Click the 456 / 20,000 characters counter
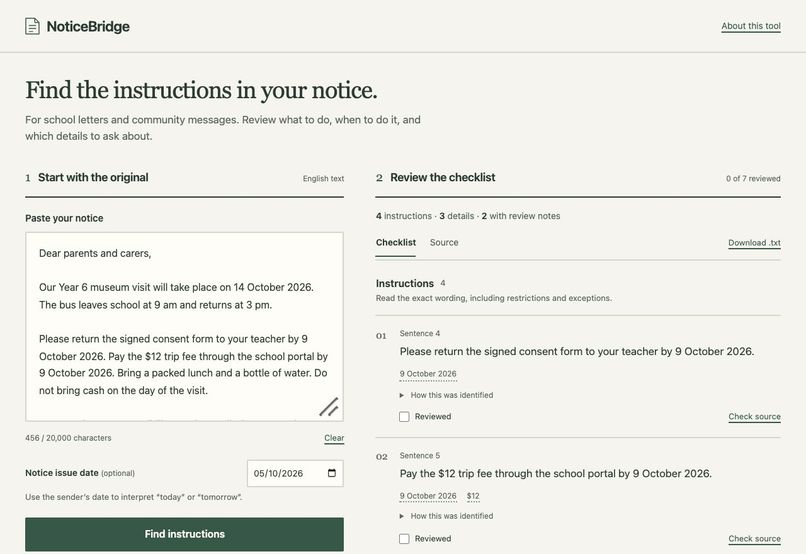 pos(68,438)
